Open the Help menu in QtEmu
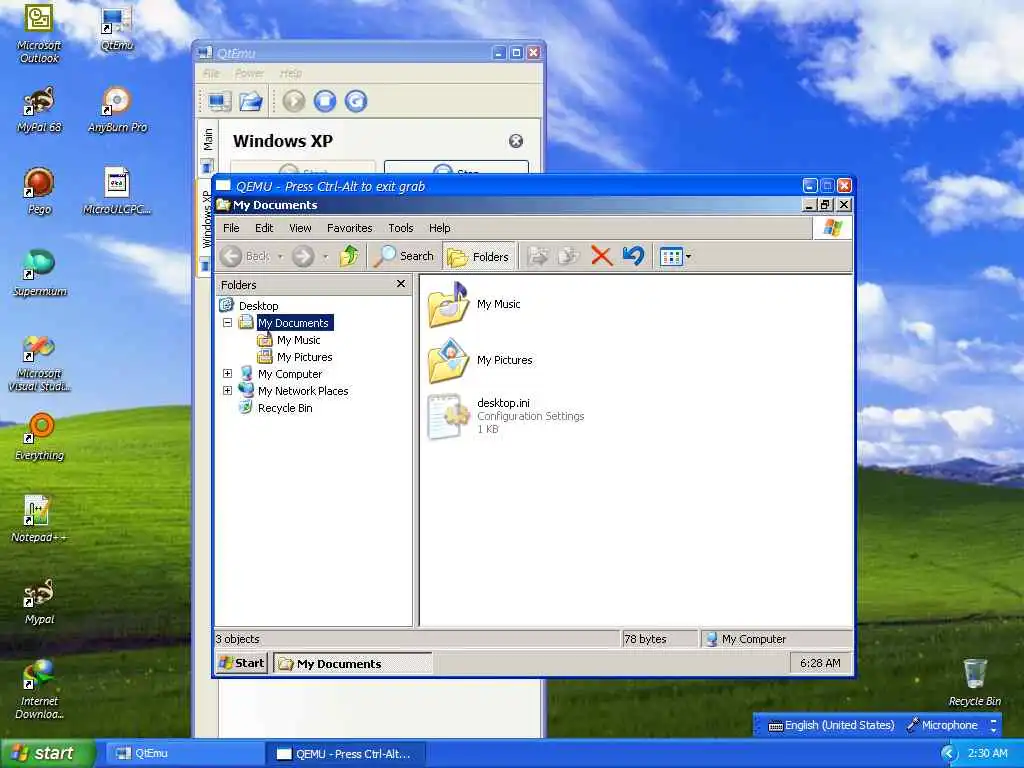1024x768 pixels. tap(291, 73)
